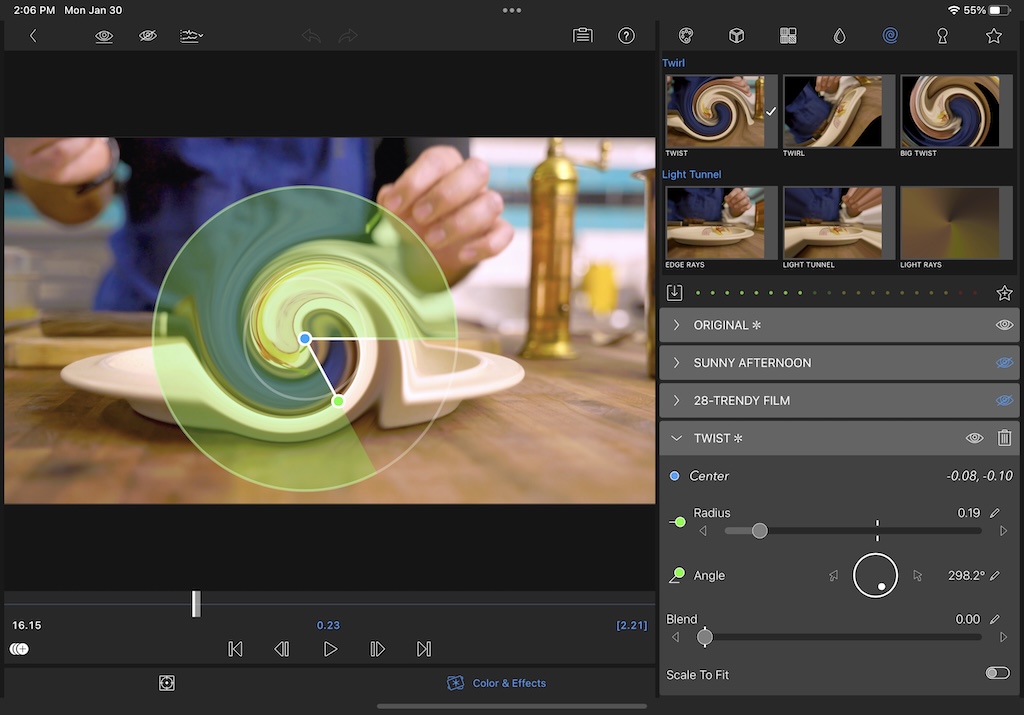1024x715 pixels.
Task: Select the spiral distort effects tab
Action: [x=890, y=35]
